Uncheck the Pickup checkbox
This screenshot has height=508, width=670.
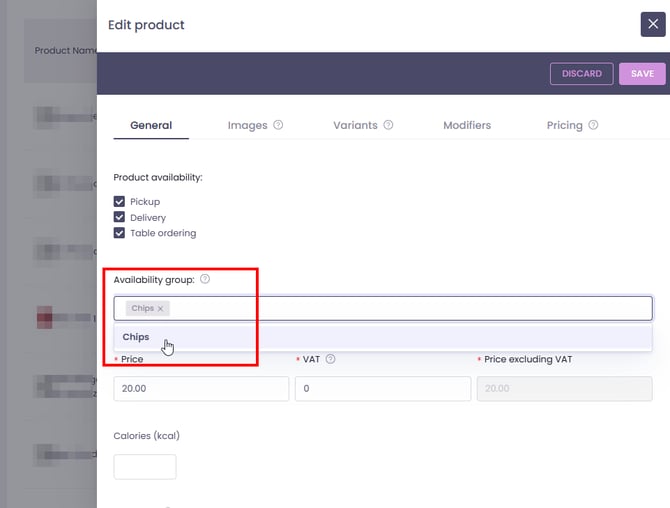click(120, 201)
